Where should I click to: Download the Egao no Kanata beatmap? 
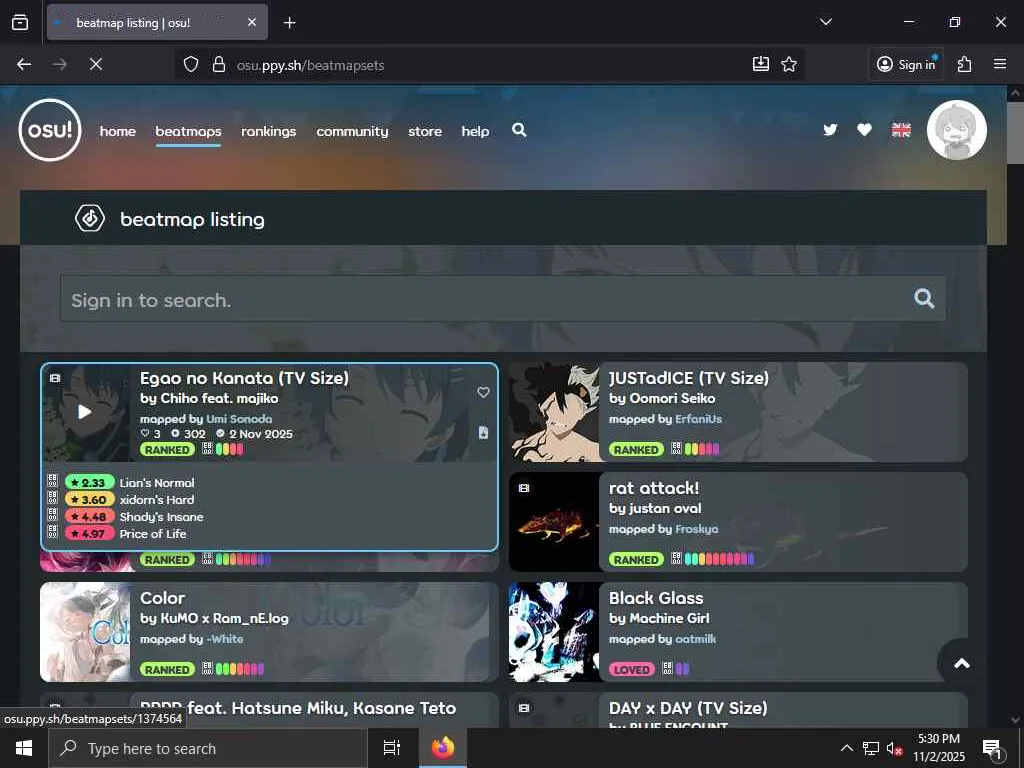point(483,432)
